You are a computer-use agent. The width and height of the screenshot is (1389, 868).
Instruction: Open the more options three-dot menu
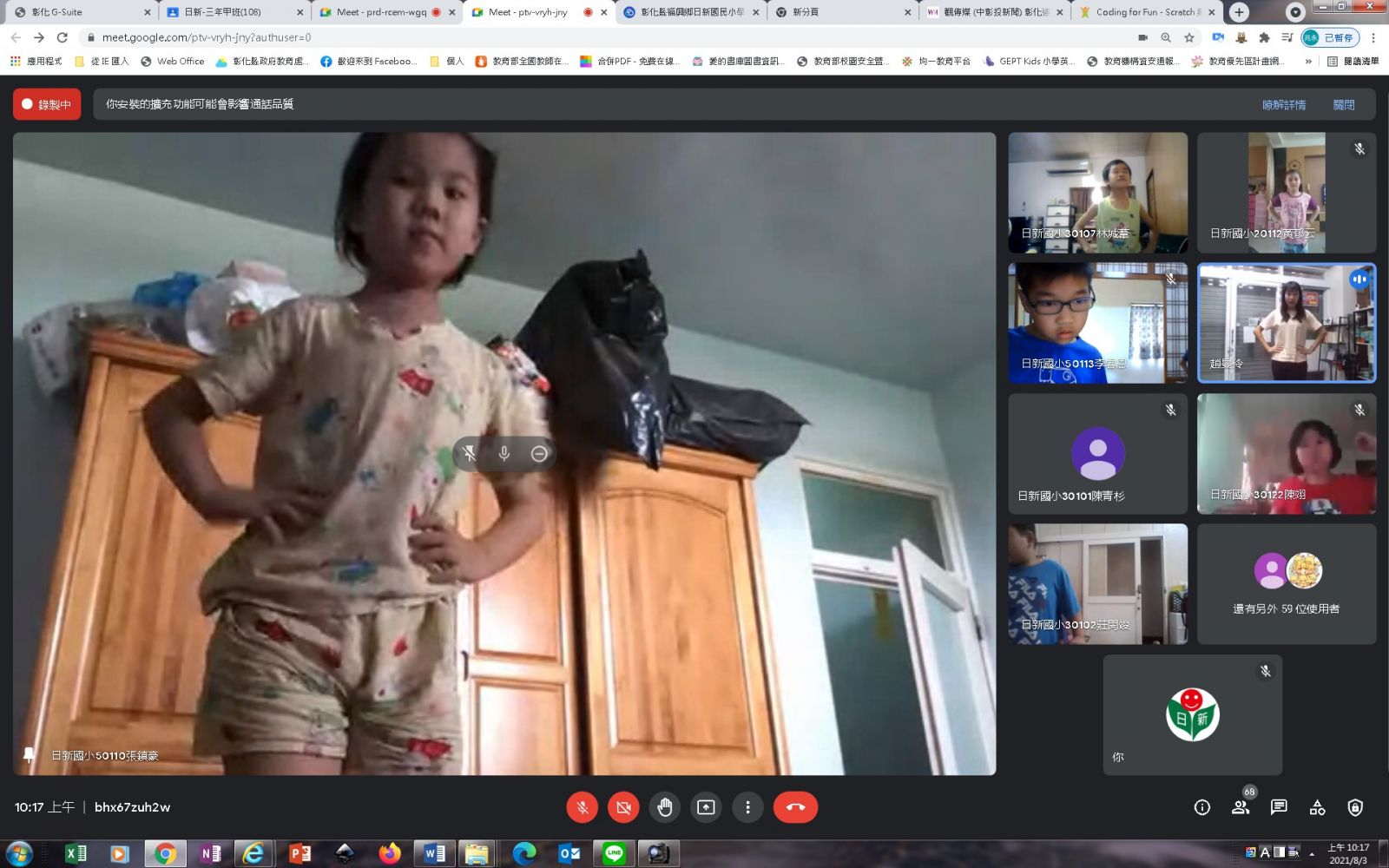point(747,807)
